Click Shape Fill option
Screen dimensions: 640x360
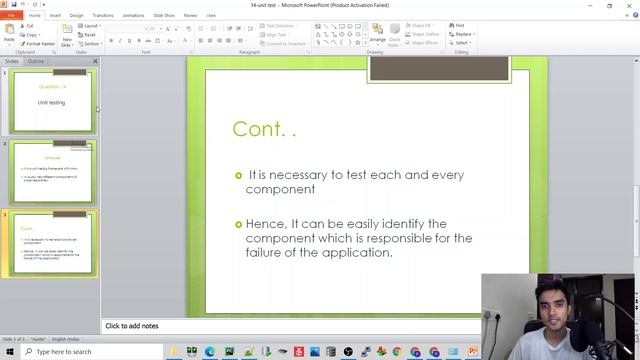point(419,25)
